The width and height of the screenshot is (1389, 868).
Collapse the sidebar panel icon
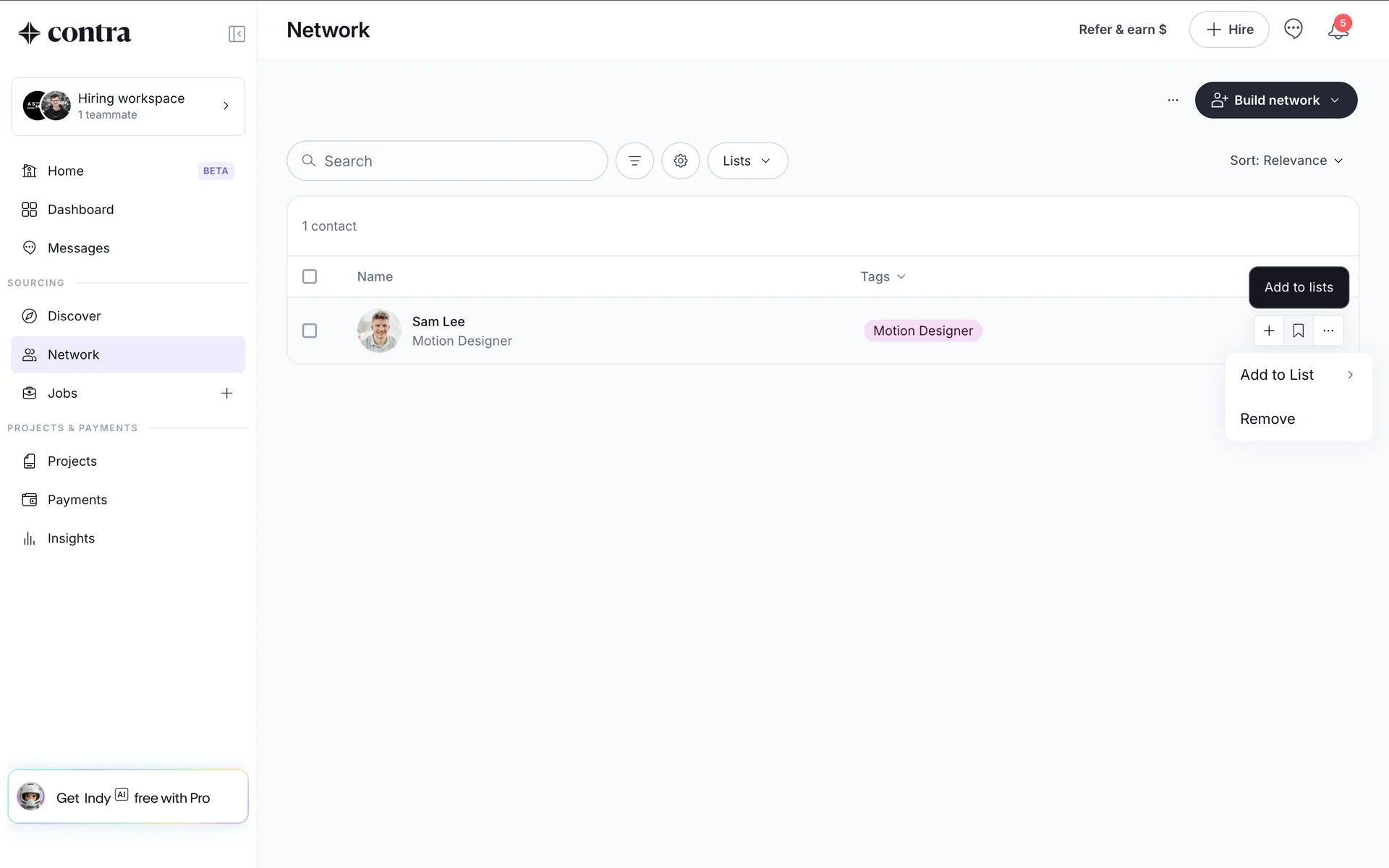pos(237,34)
